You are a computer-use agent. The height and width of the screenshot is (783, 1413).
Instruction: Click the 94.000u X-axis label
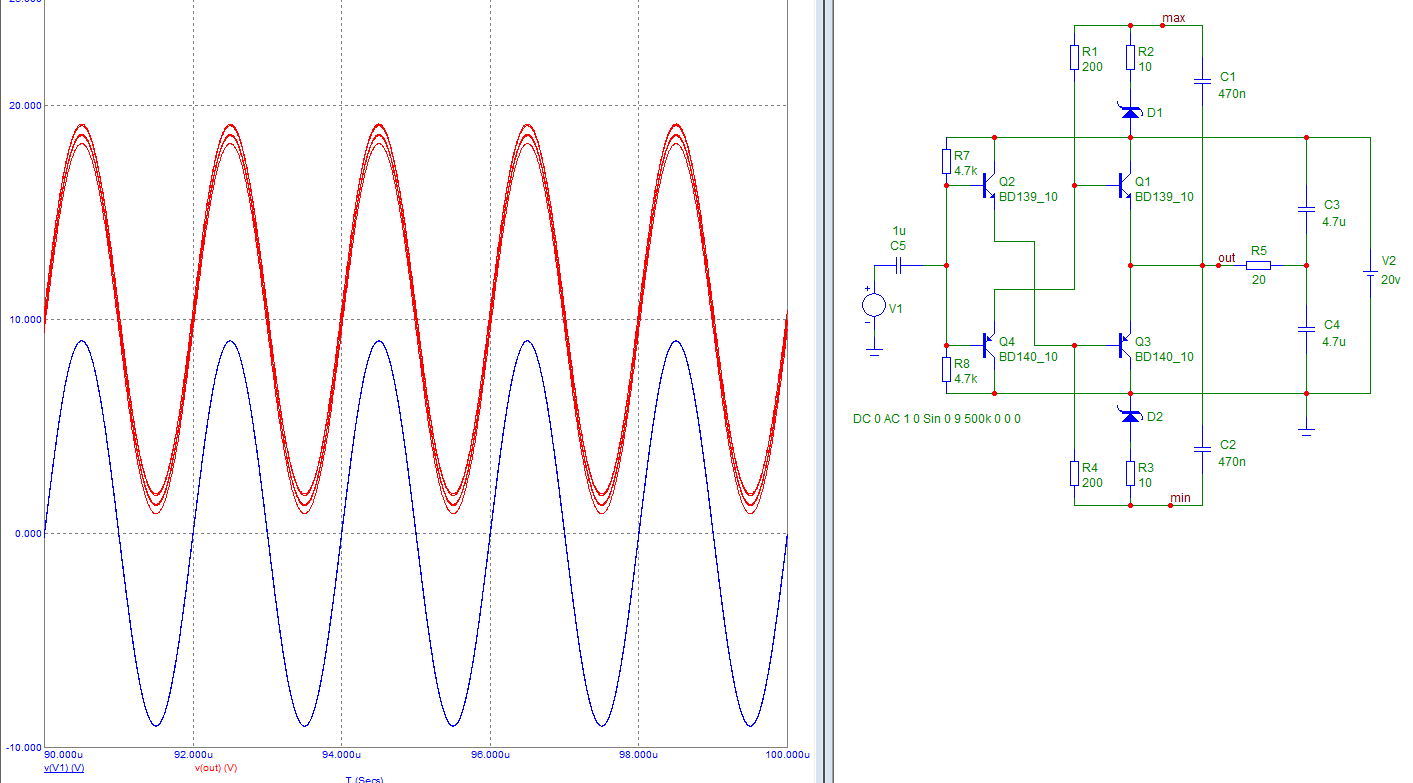tap(341, 755)
